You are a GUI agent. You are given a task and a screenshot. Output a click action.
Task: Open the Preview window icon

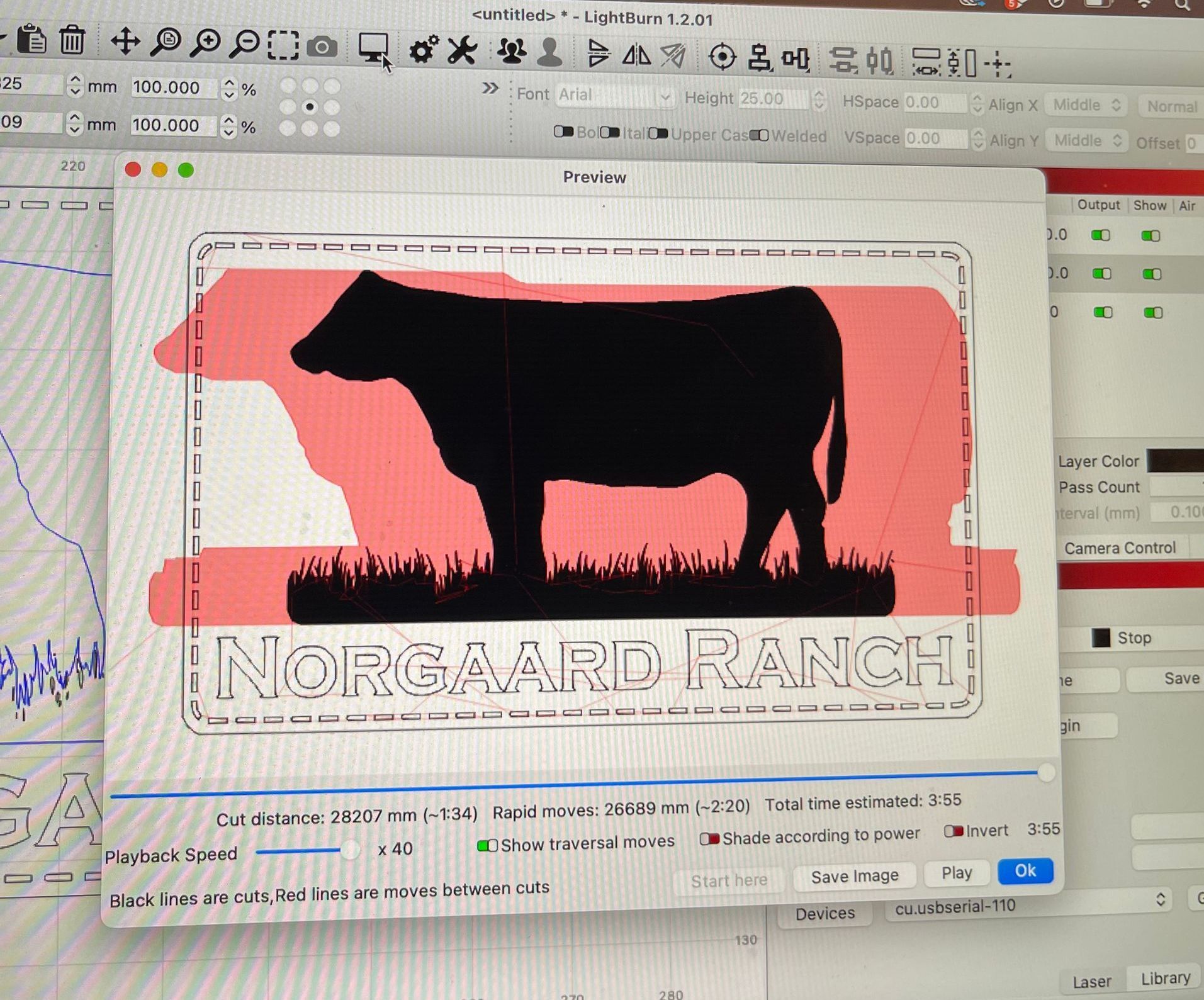tap(374, 47)
